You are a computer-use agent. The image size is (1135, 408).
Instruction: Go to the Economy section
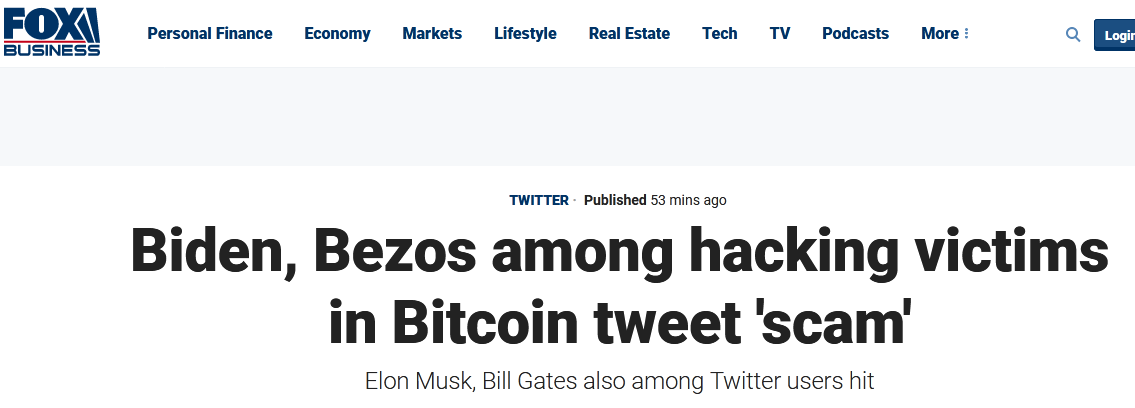(x=337, y=34)
